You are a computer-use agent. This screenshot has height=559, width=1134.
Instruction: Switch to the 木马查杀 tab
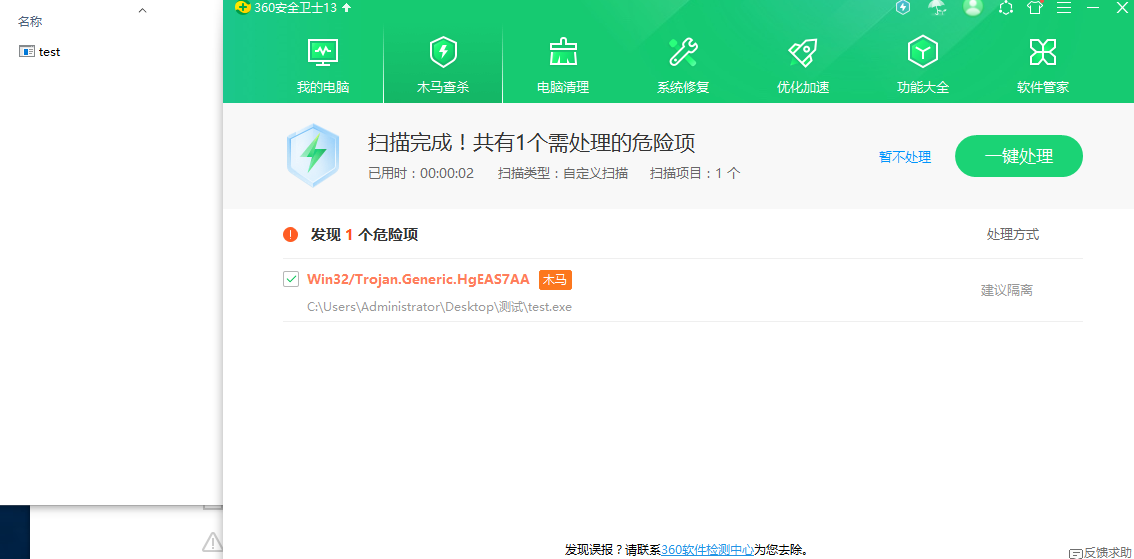(x=443, y=66)
